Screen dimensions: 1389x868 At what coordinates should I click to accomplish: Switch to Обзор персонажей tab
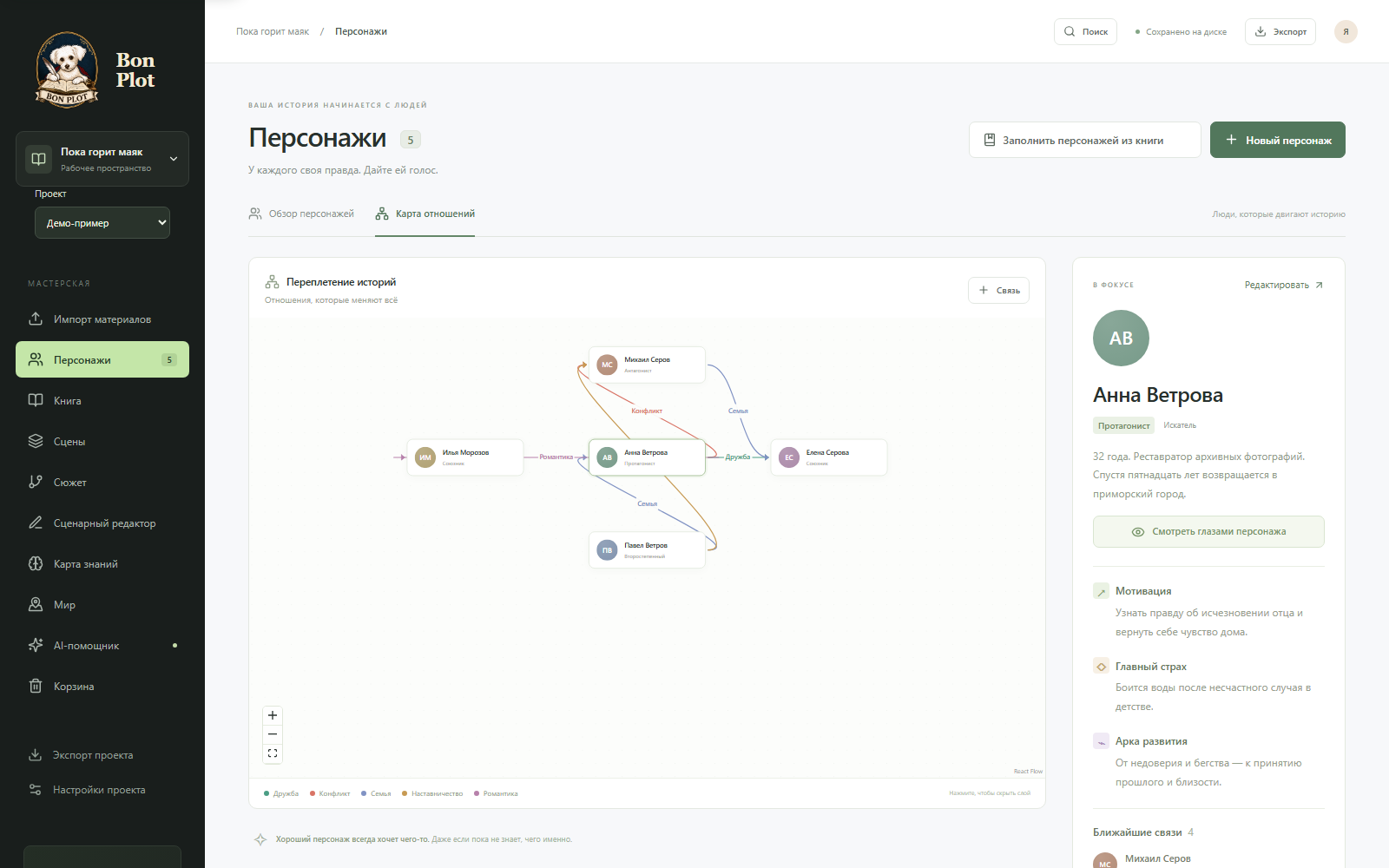point(301,214)
